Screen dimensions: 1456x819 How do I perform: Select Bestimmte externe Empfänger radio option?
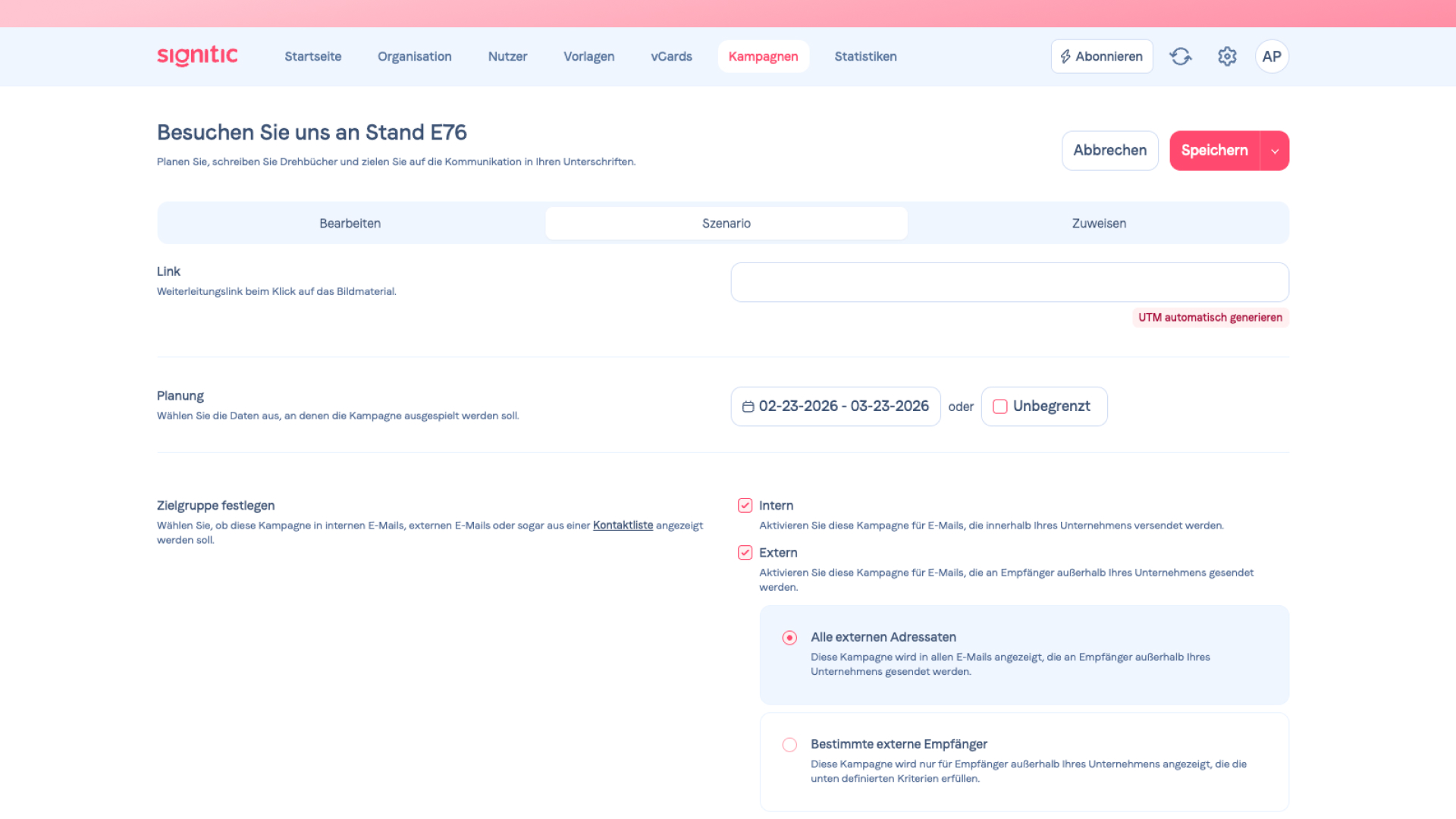coord(789,745)
